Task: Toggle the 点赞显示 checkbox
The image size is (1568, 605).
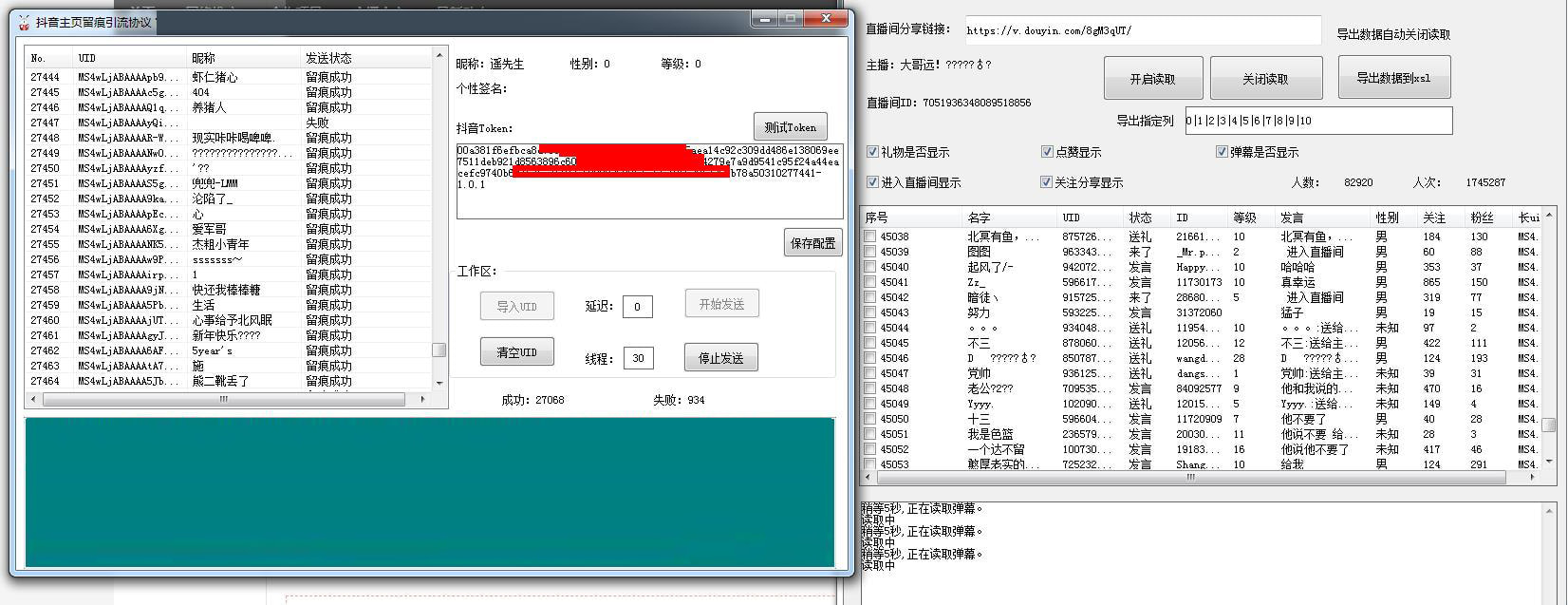Action: [x=1047, y=152]
